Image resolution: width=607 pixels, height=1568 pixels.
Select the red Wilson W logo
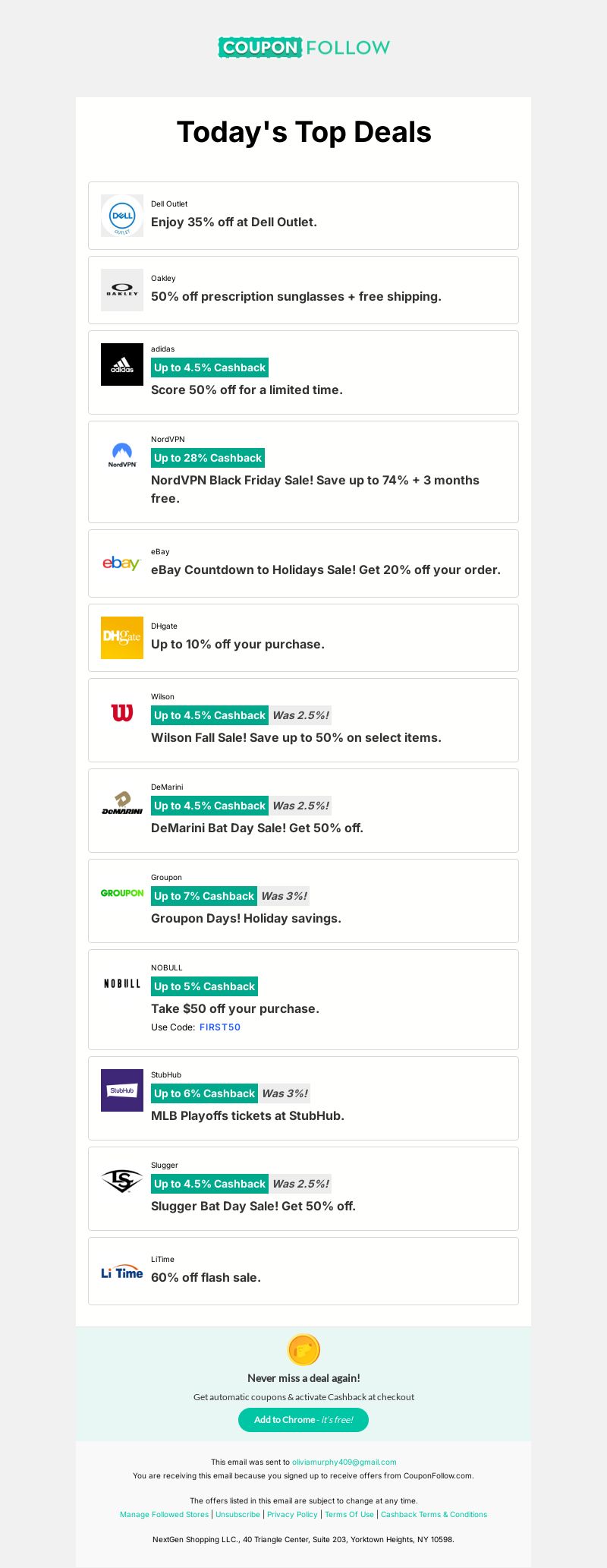pyautogui.click(x=122, y=712)
